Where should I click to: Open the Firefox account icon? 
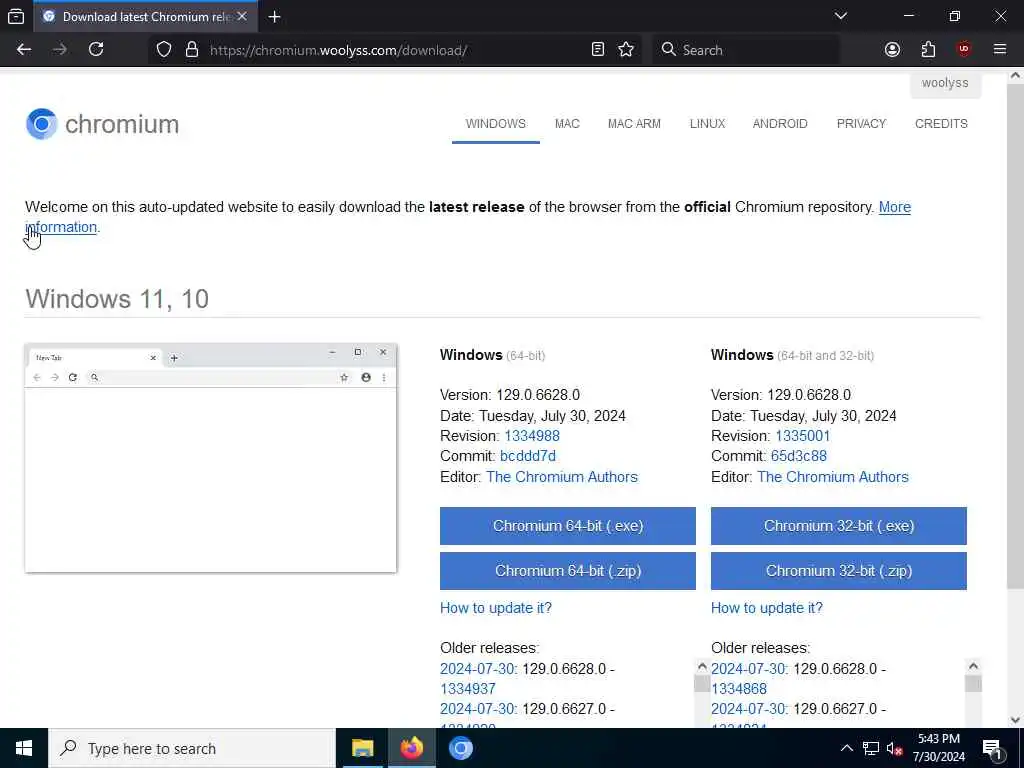pos(892,50)
